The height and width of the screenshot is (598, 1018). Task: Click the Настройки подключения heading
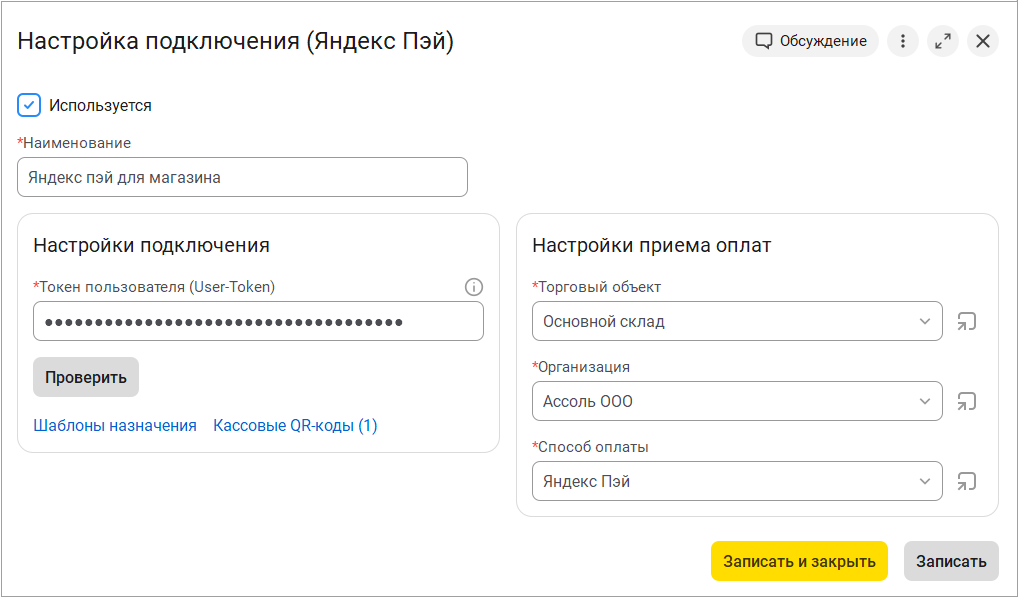click(x=151, y=245)
